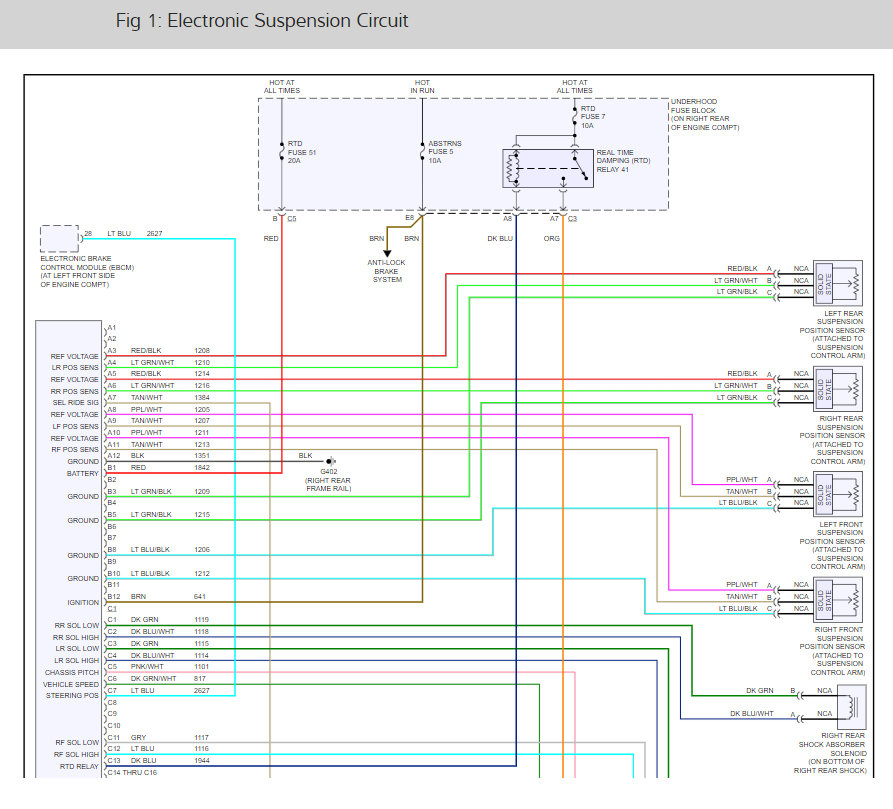Click the Fig 1 Electronic Suspension Circuit title
Image resolution: width=893 pixels, height=809 pixels.
pos(262,20)
